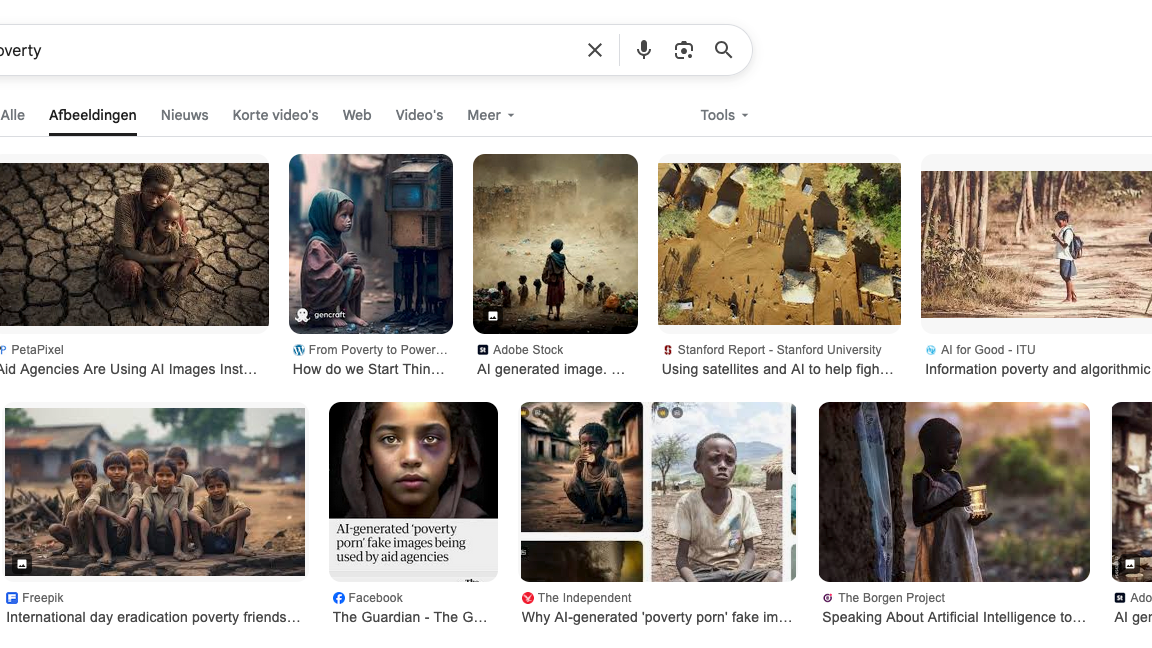Click the Freepik source favicon
The width and height of the screenshot is (1152, 648).
(12, 598)
